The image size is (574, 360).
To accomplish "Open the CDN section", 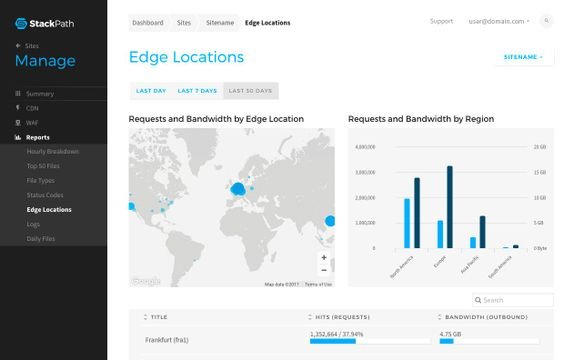I will pyautogui.click(x=32, y=108).
